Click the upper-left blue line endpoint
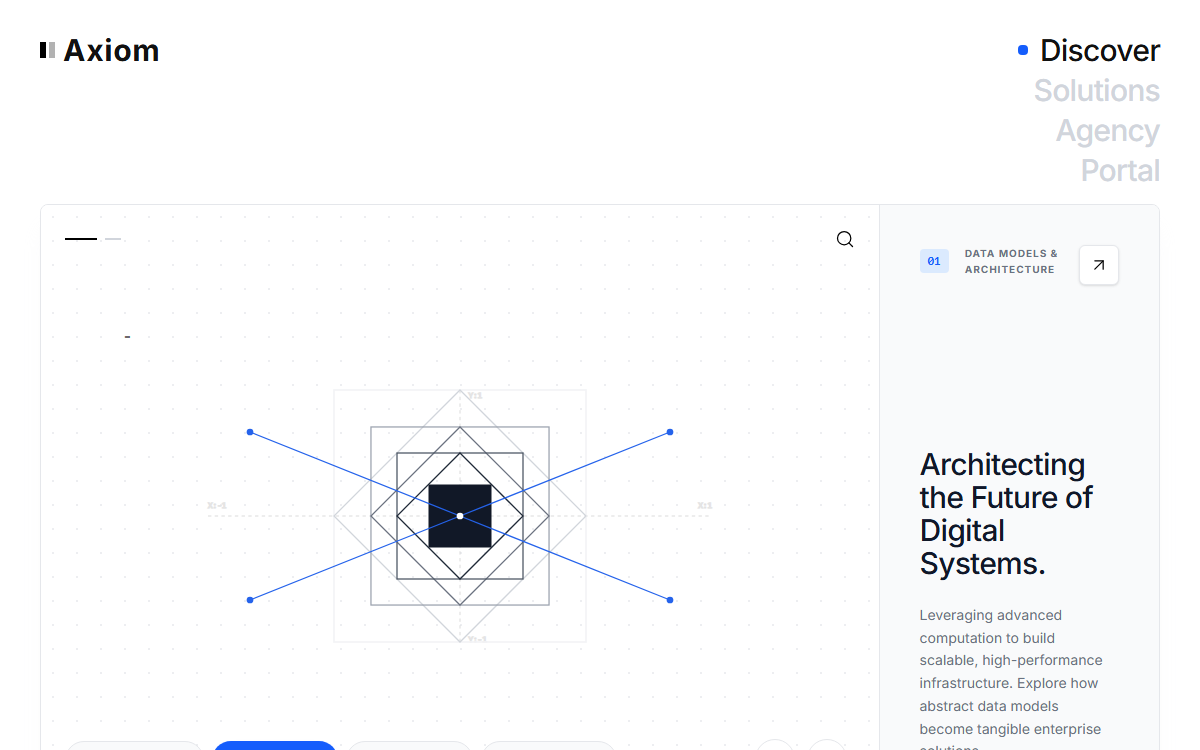 tap(250, 432)
